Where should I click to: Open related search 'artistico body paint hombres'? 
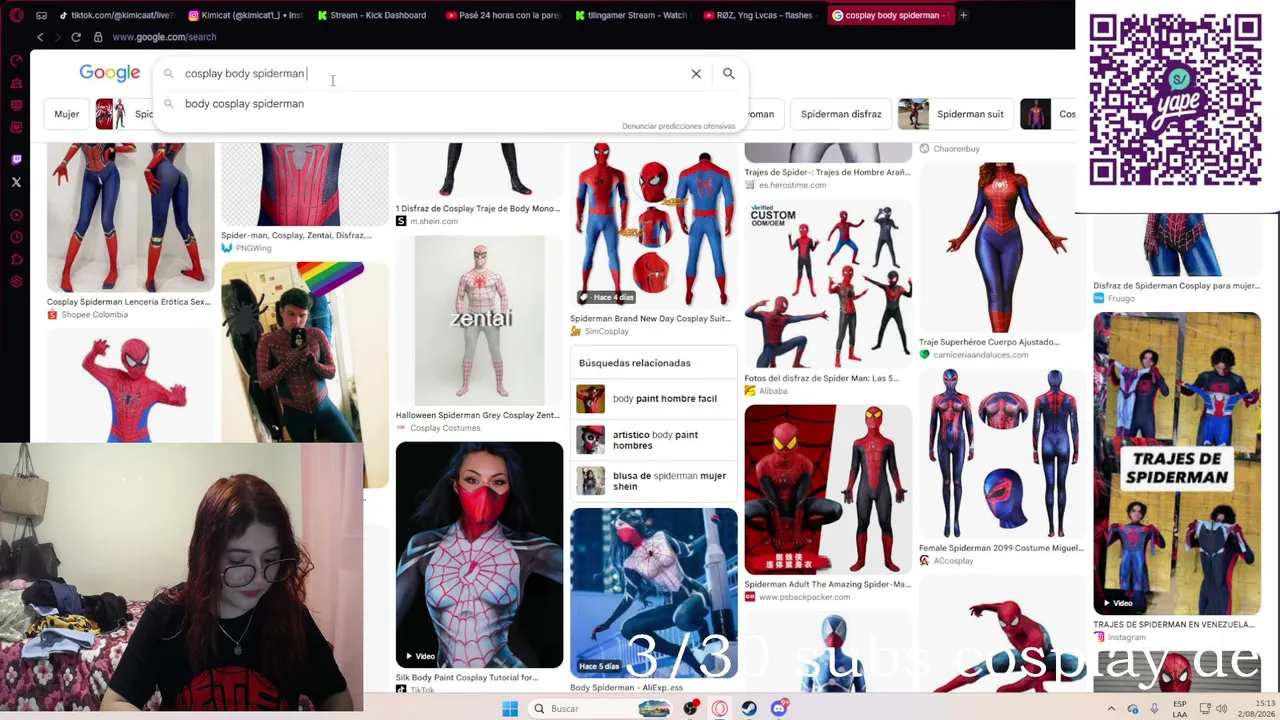click(x=654, y=440)
